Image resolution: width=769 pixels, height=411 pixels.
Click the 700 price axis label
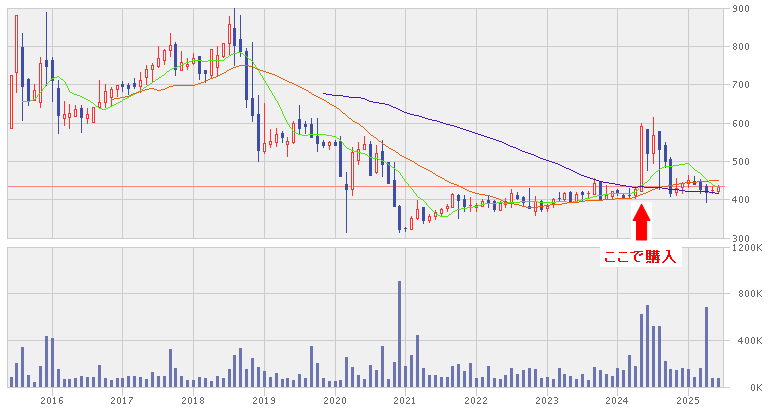(741, 85)
